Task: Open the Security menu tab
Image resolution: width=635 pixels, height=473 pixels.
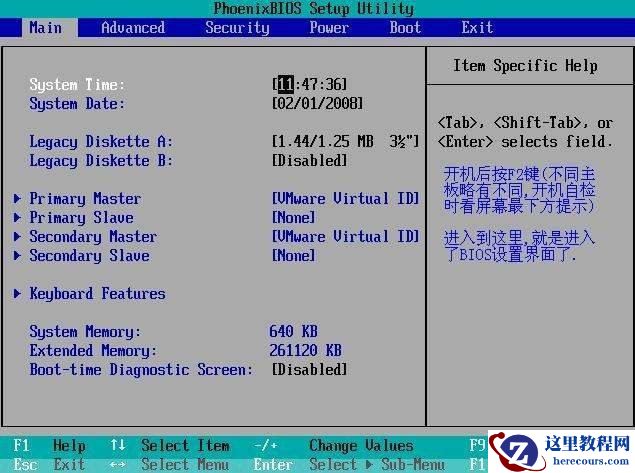Action: click(237, 28)
